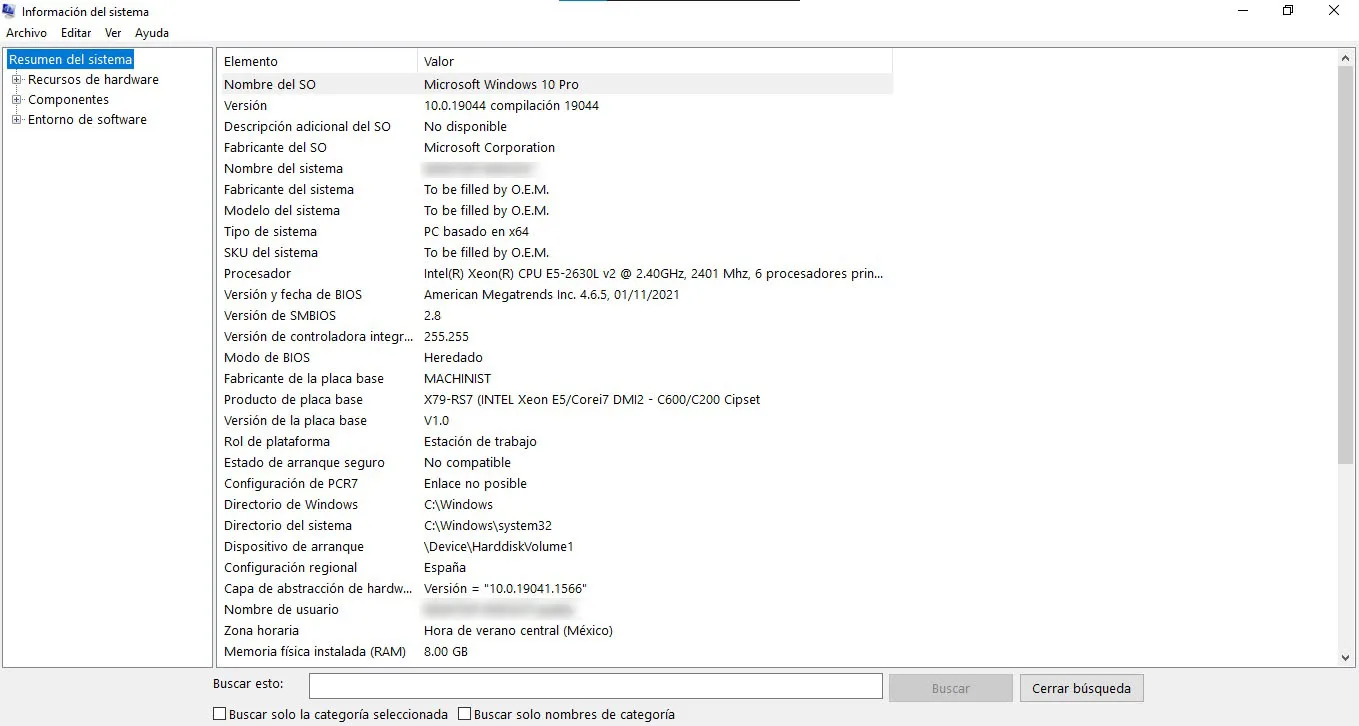Image resolution: width=1359 pixels, height=726 pixels.
Task: Expand the Componentes tree node
Action: point(16,100)
